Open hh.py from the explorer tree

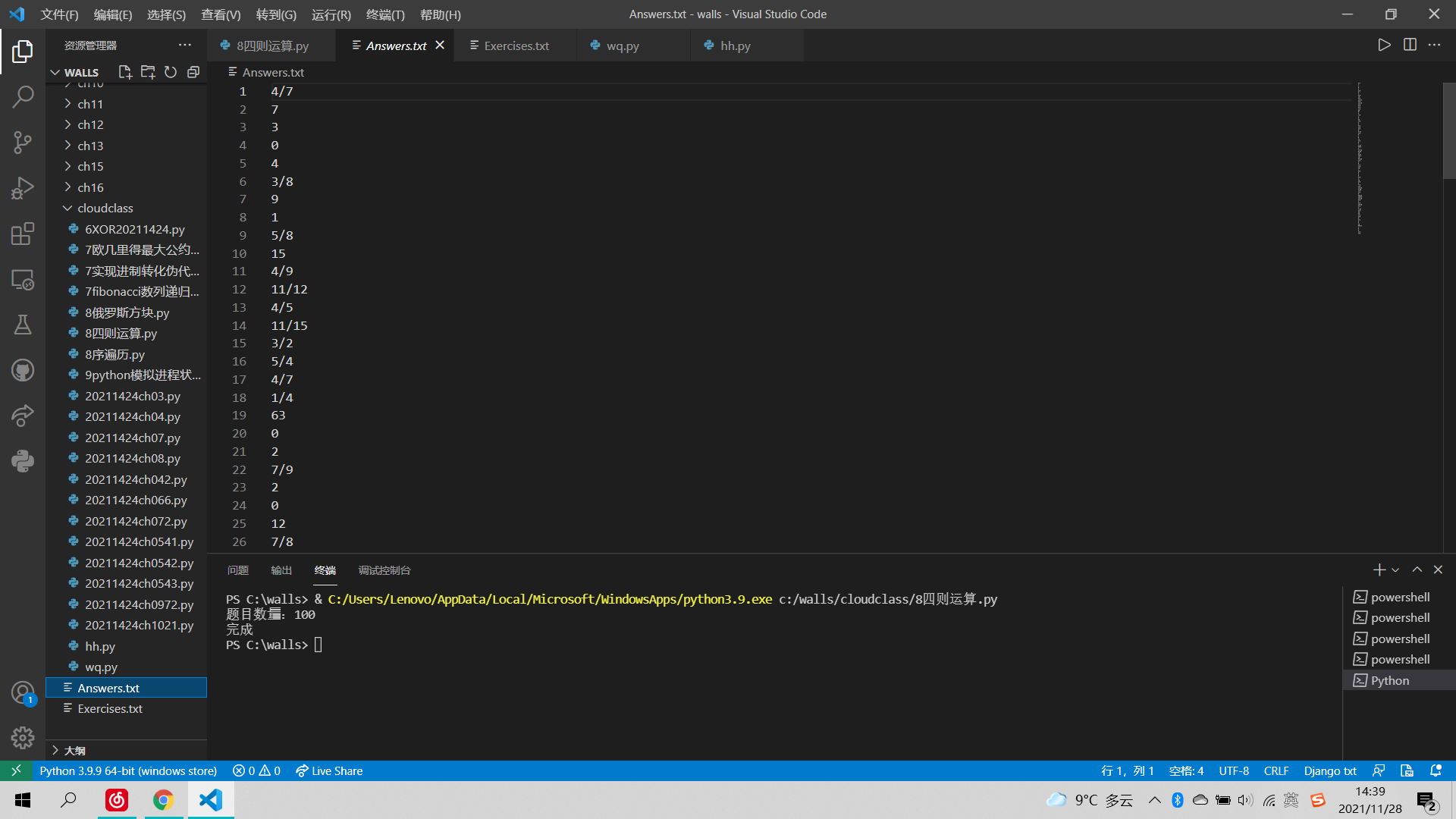(x=100, y=646)
